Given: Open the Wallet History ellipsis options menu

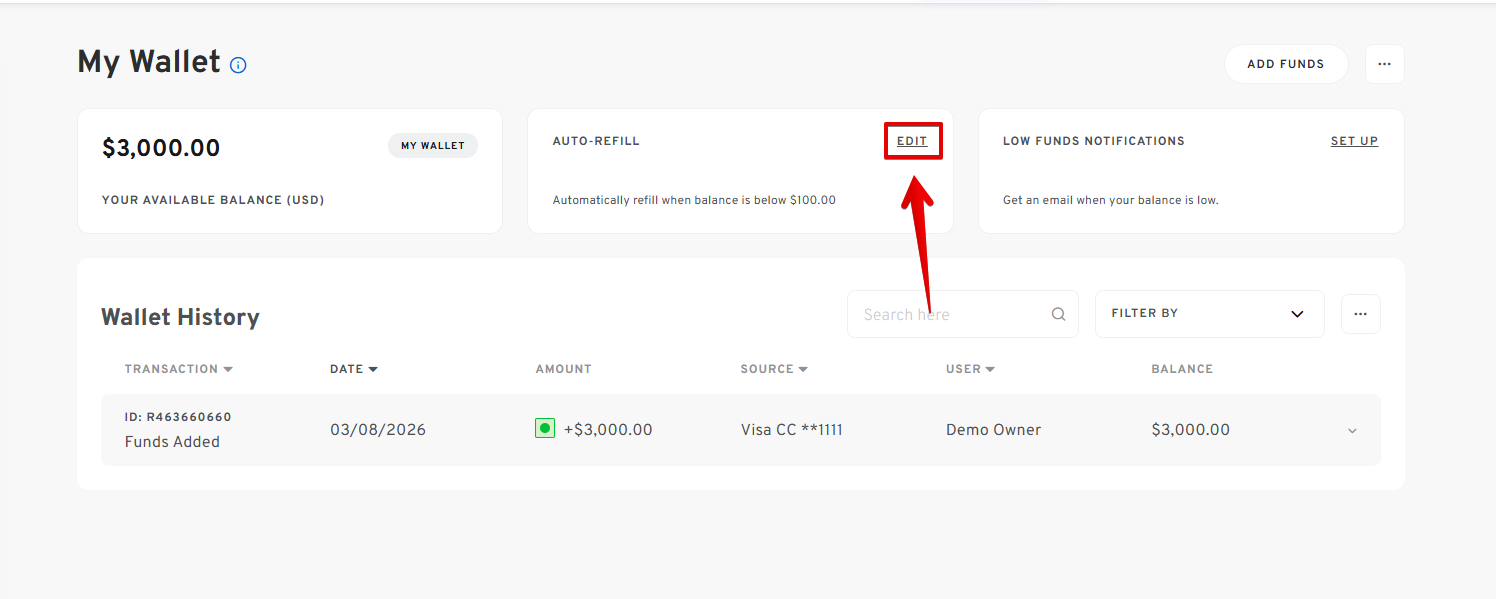Looking at the screenshot, I should click(1360, 314).
